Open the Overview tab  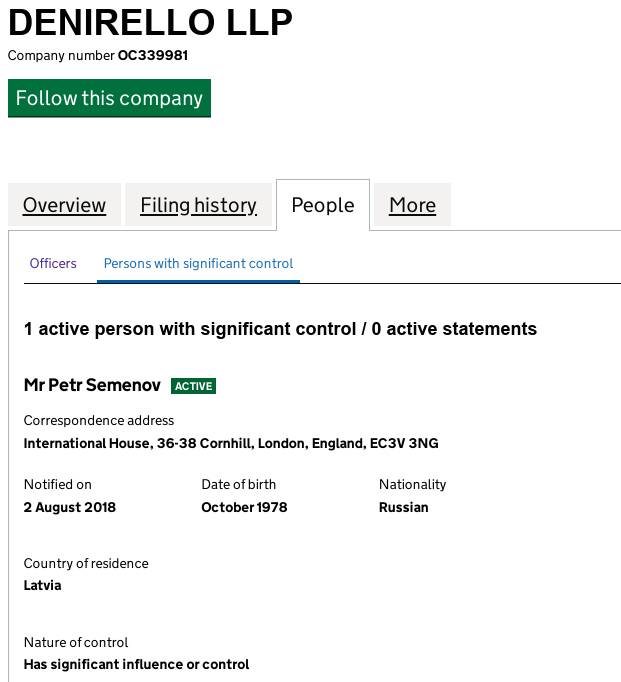pyautogui.click(x=64, y=205)
